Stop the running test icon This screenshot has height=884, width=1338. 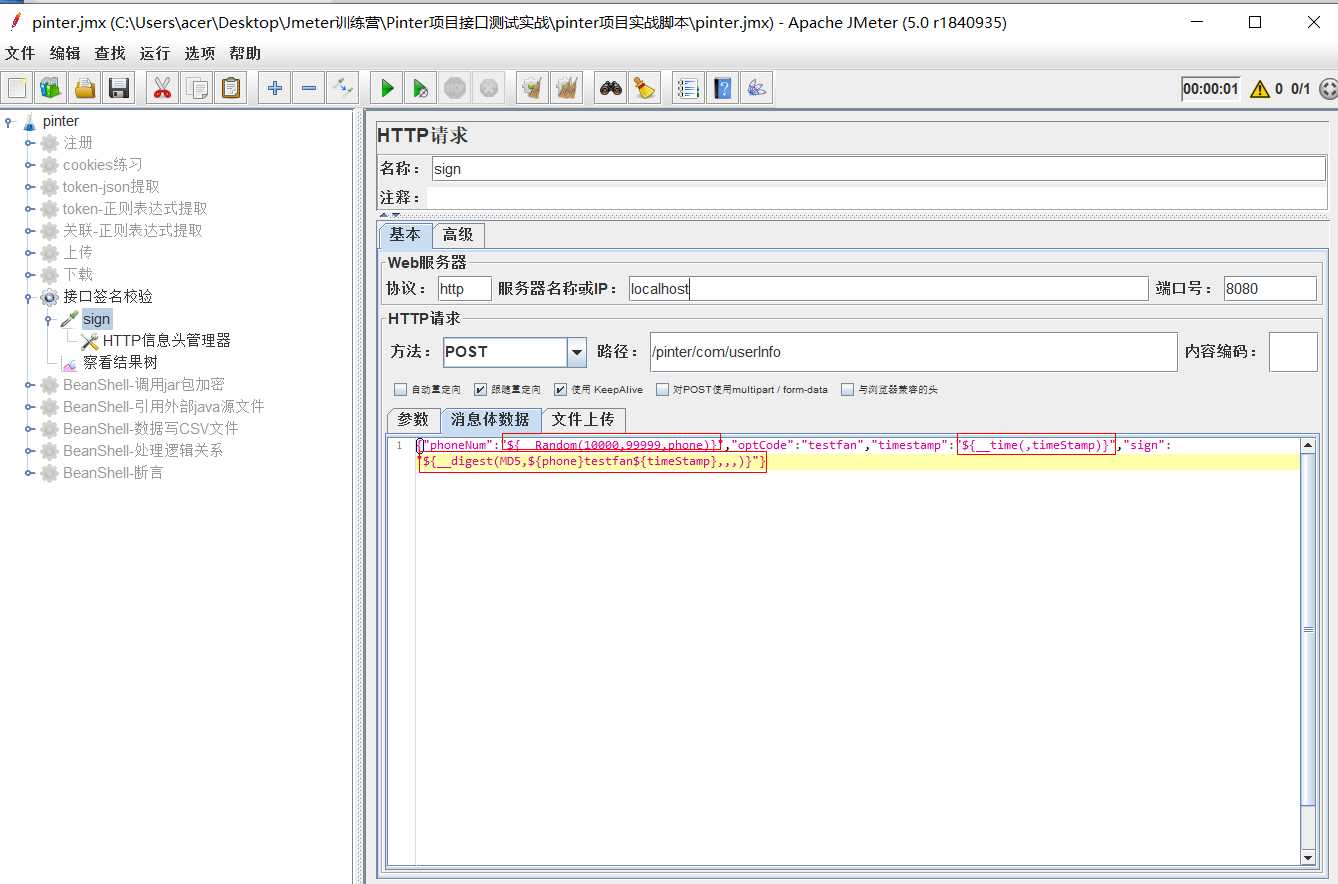point(455,88)
